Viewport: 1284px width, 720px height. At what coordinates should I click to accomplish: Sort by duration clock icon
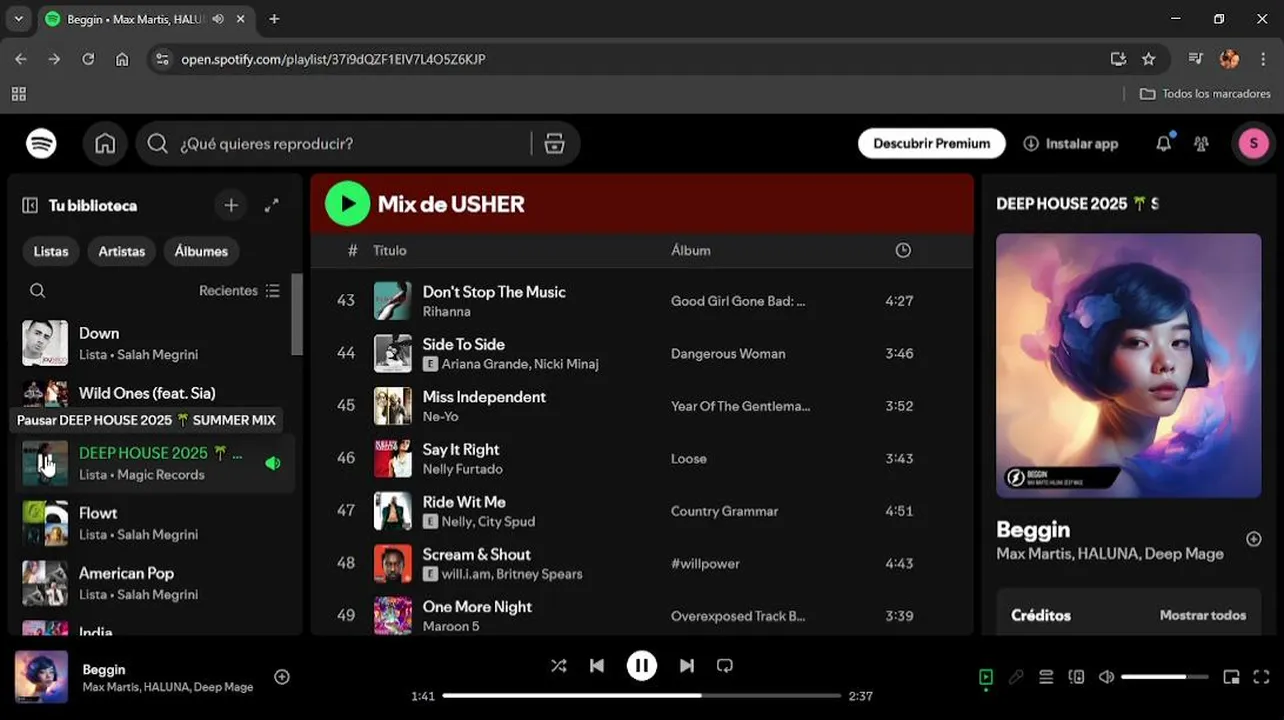coord(903,251)
